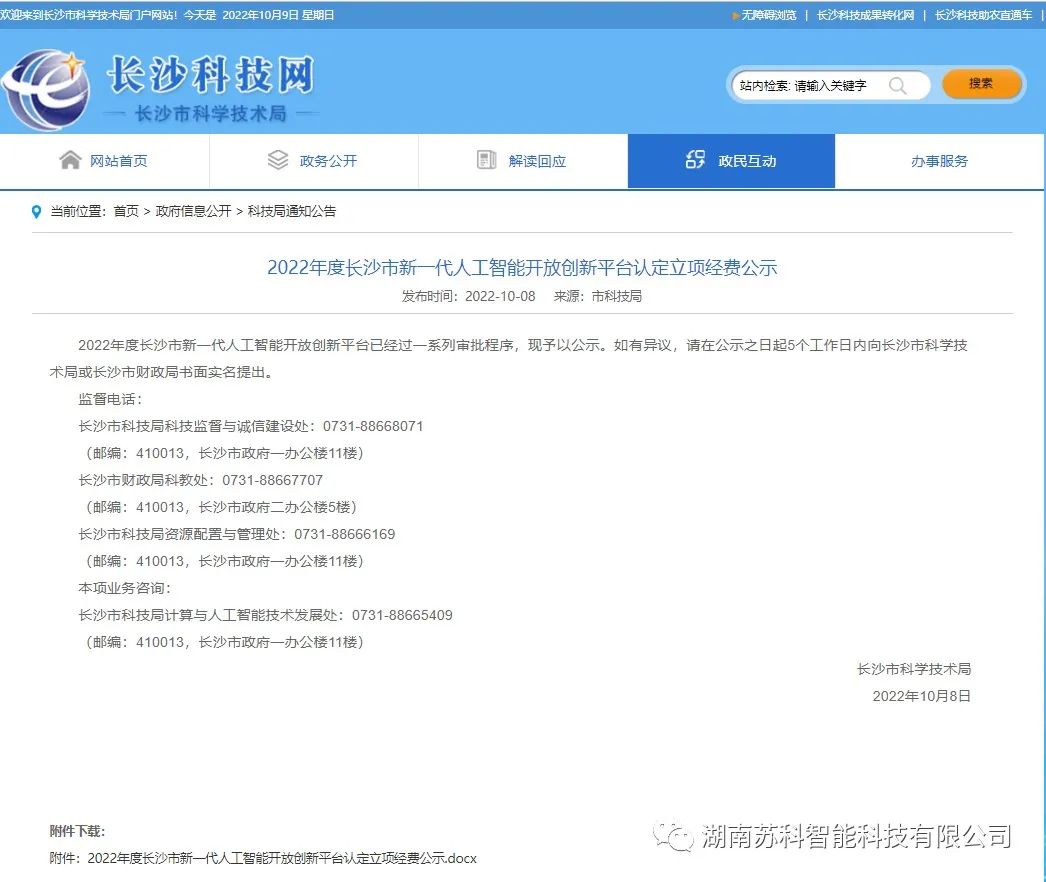This screenshot has width=1046, height=882.
Task: Type in the 站内检索 keyword field
Action: click(810, 86)
